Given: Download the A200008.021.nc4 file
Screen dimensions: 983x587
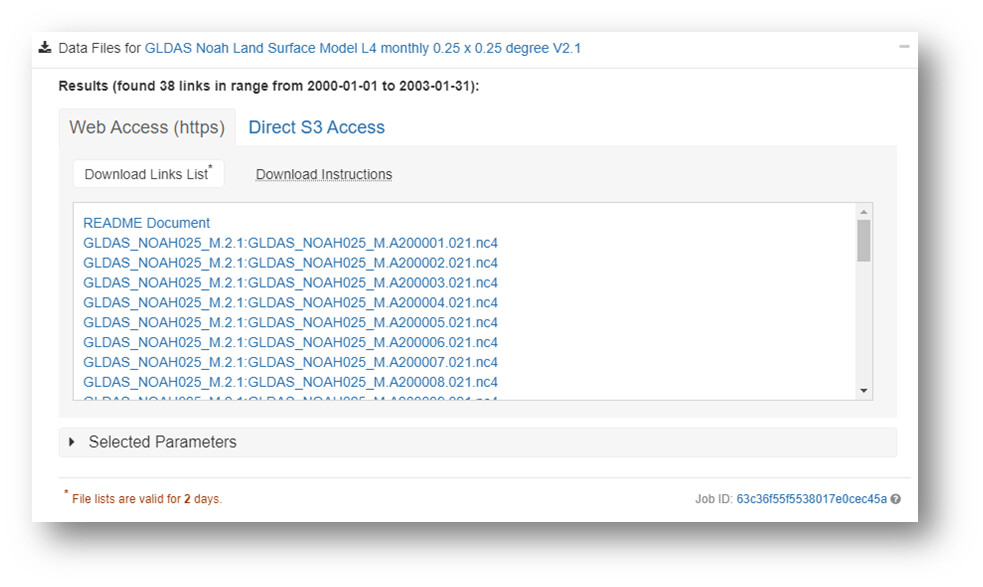Looking at the screenshot, I should (290, 382).
